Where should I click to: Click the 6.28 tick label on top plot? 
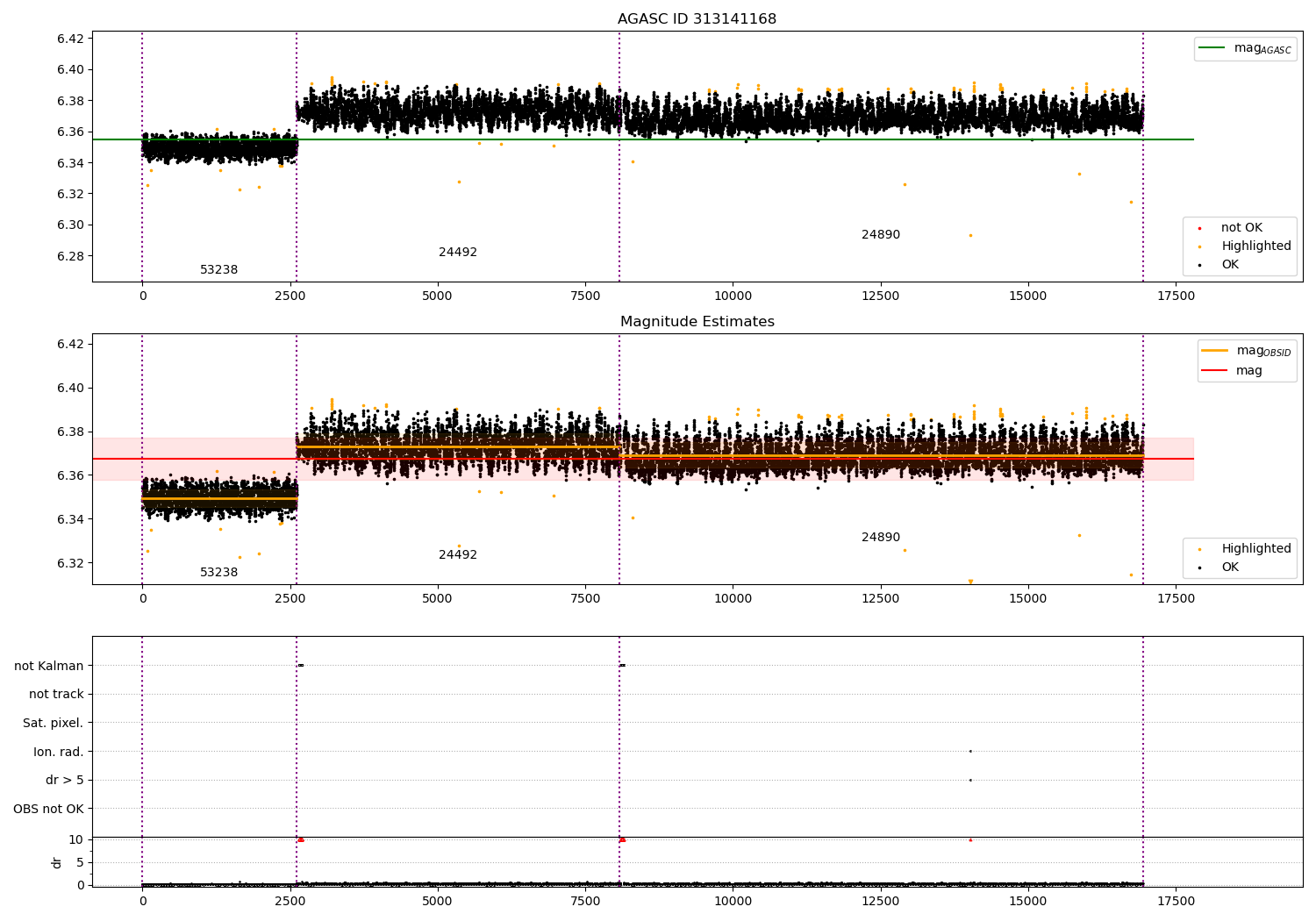(70, 256)
